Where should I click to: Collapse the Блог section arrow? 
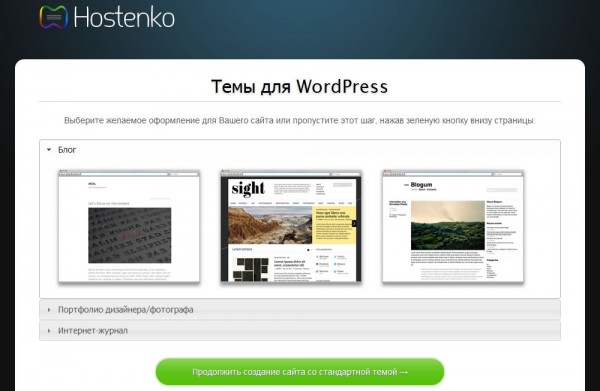tap(49, 150)
